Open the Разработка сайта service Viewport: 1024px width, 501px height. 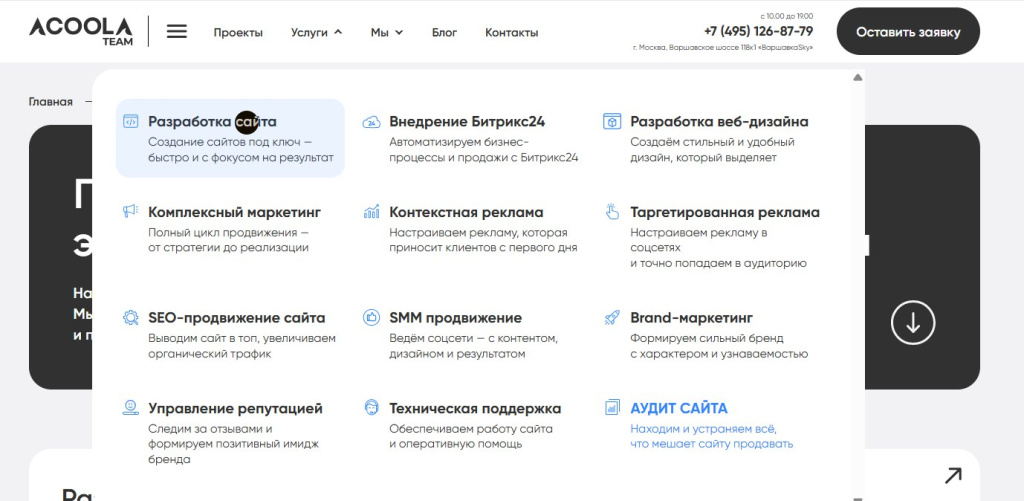pos(230,138)
